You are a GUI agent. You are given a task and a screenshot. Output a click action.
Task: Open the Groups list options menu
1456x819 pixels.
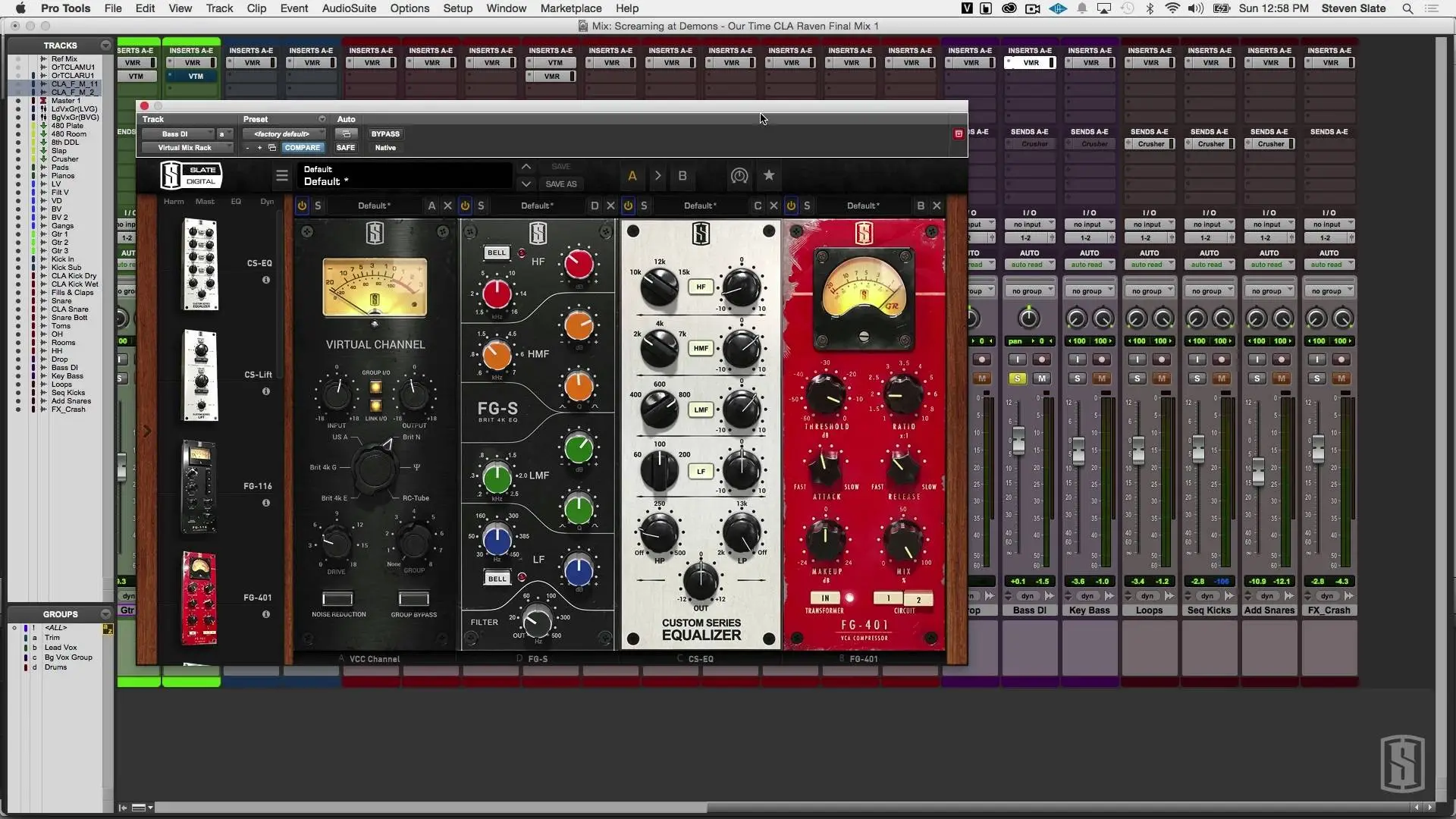tap(105, 614)
